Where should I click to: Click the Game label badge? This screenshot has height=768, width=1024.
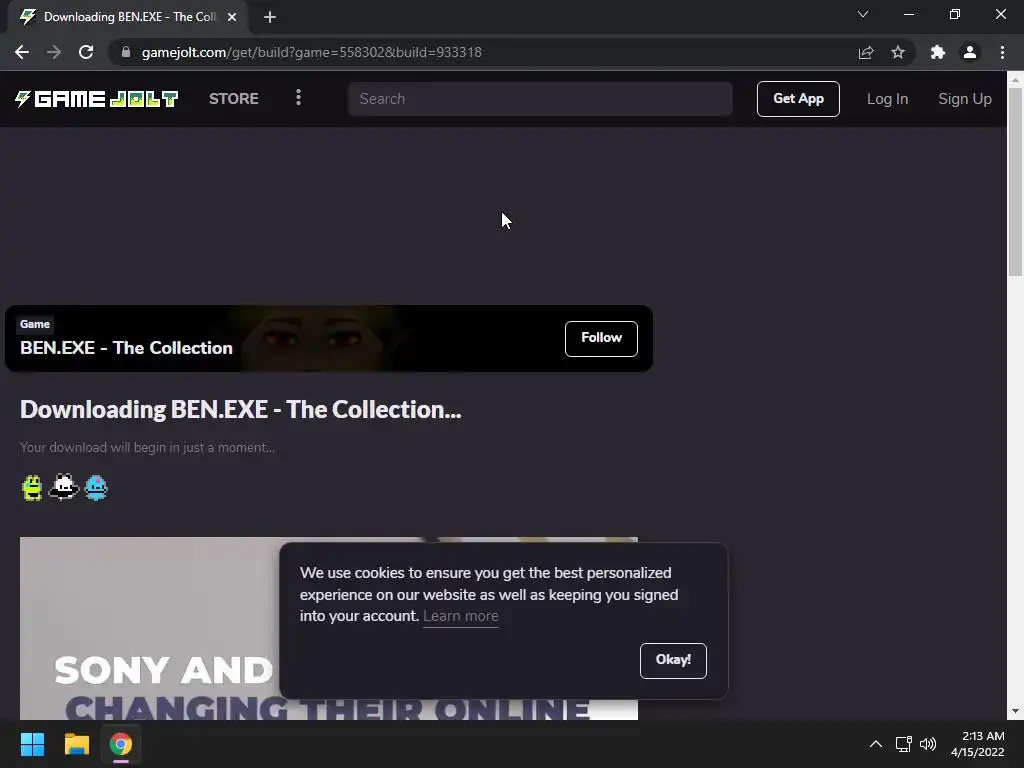[35, 324]
